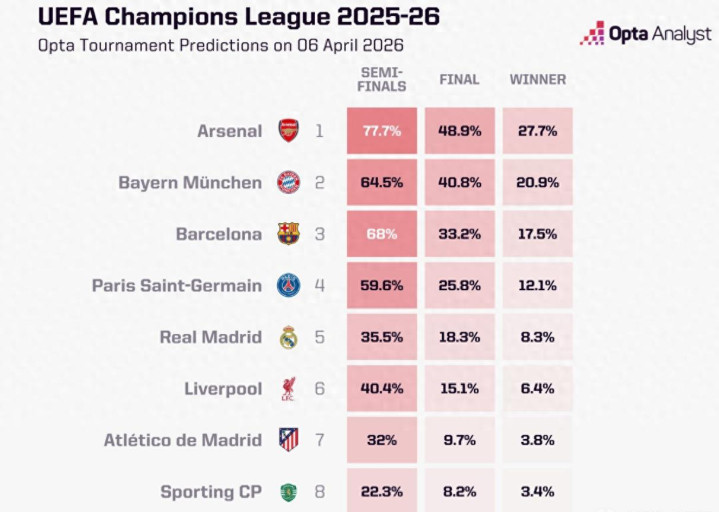The width and height of the screenshot is (719, 512).
Task: Click Barcelona's 68% semi-finals cell
Action: click(383, 234)
